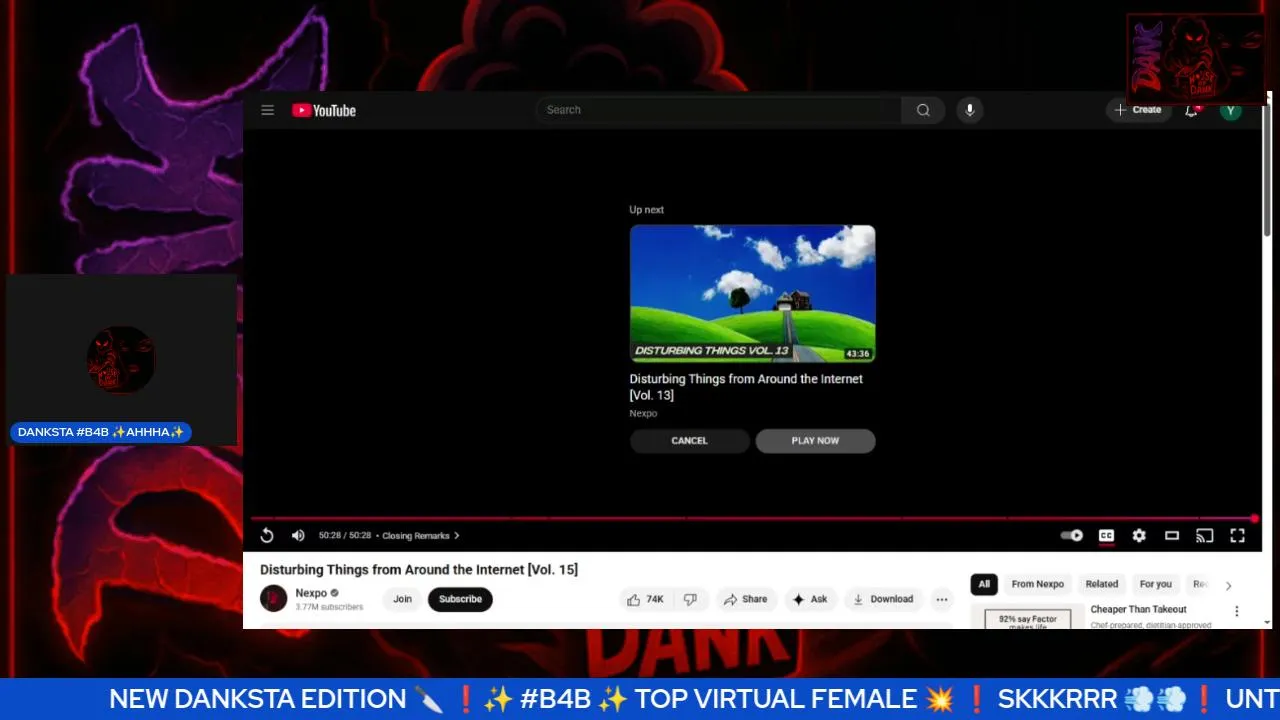Select the Related filter chip
The image size is (1280, 720).
tap(1102, 584)
